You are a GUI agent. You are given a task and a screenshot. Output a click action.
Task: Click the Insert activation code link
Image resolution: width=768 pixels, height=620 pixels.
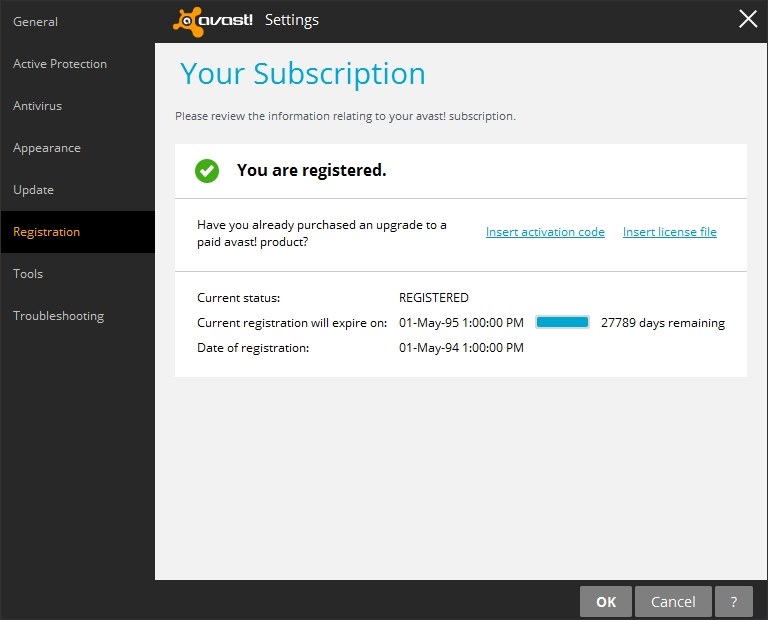click(x=545, y=232)
